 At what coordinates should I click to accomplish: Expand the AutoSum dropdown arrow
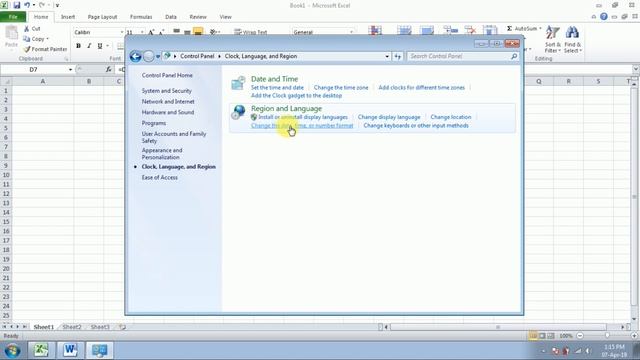tap(540, 29)
